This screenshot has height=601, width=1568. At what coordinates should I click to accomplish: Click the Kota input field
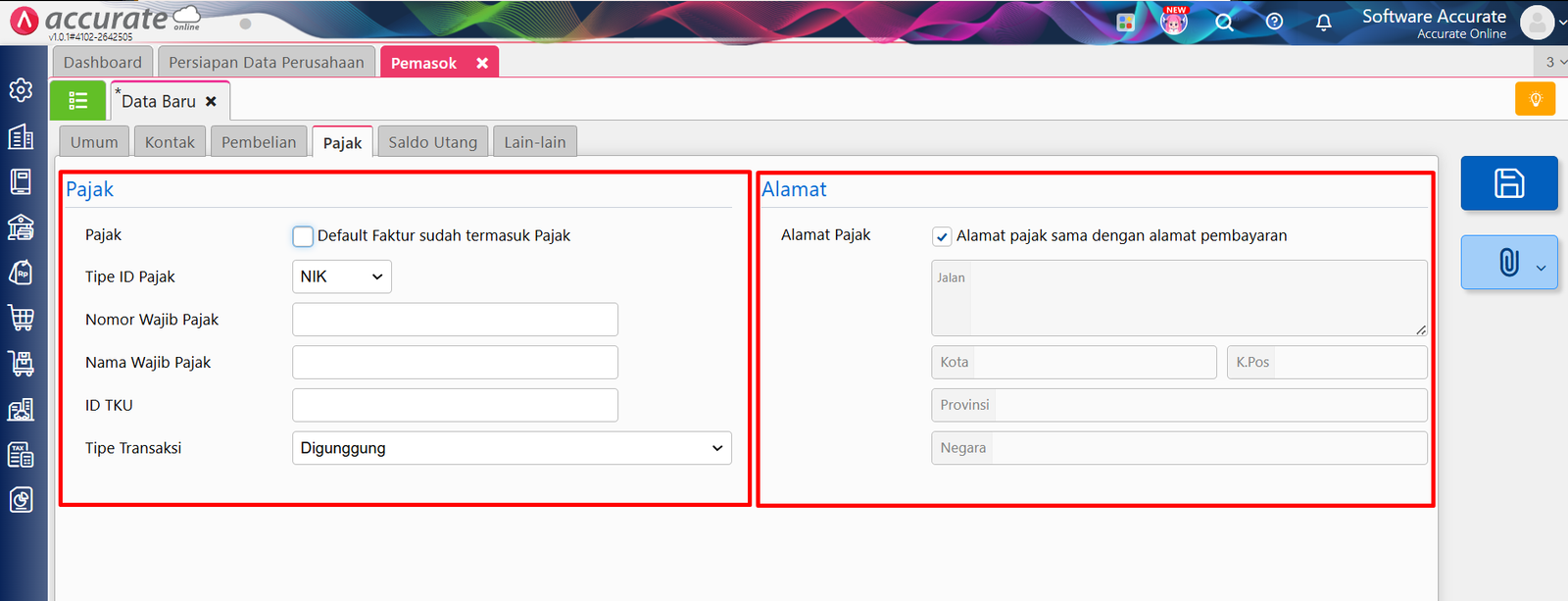click(x=1074, y=363)
